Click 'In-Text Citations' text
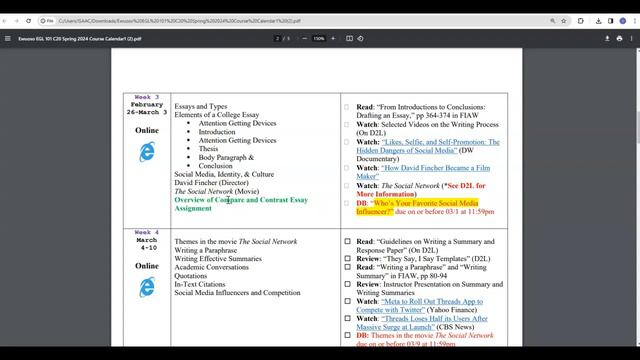Screen dimensions: 640x360 click(x=200, y=284)
